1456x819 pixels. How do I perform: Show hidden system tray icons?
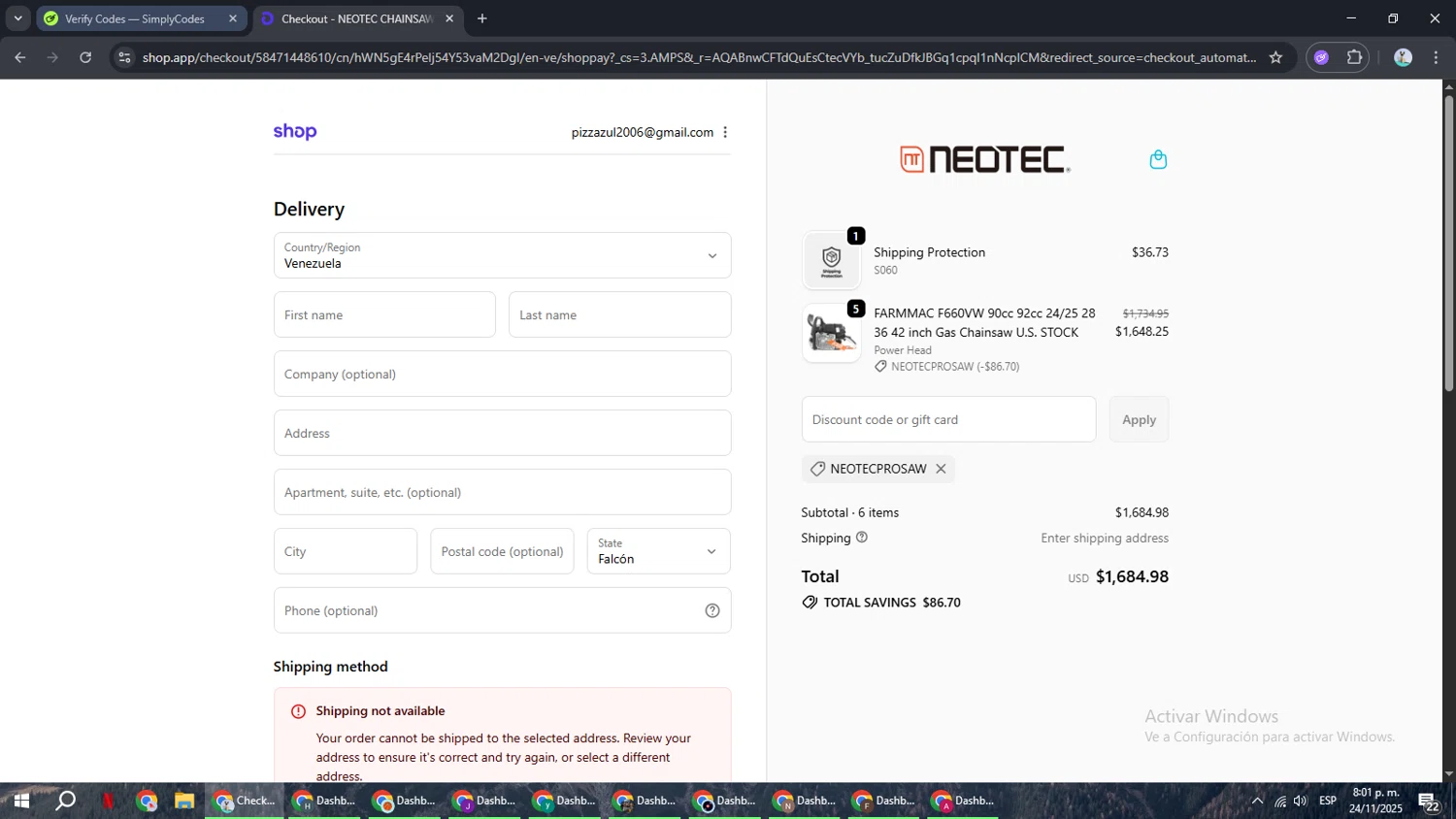[x=1257, y=801]
